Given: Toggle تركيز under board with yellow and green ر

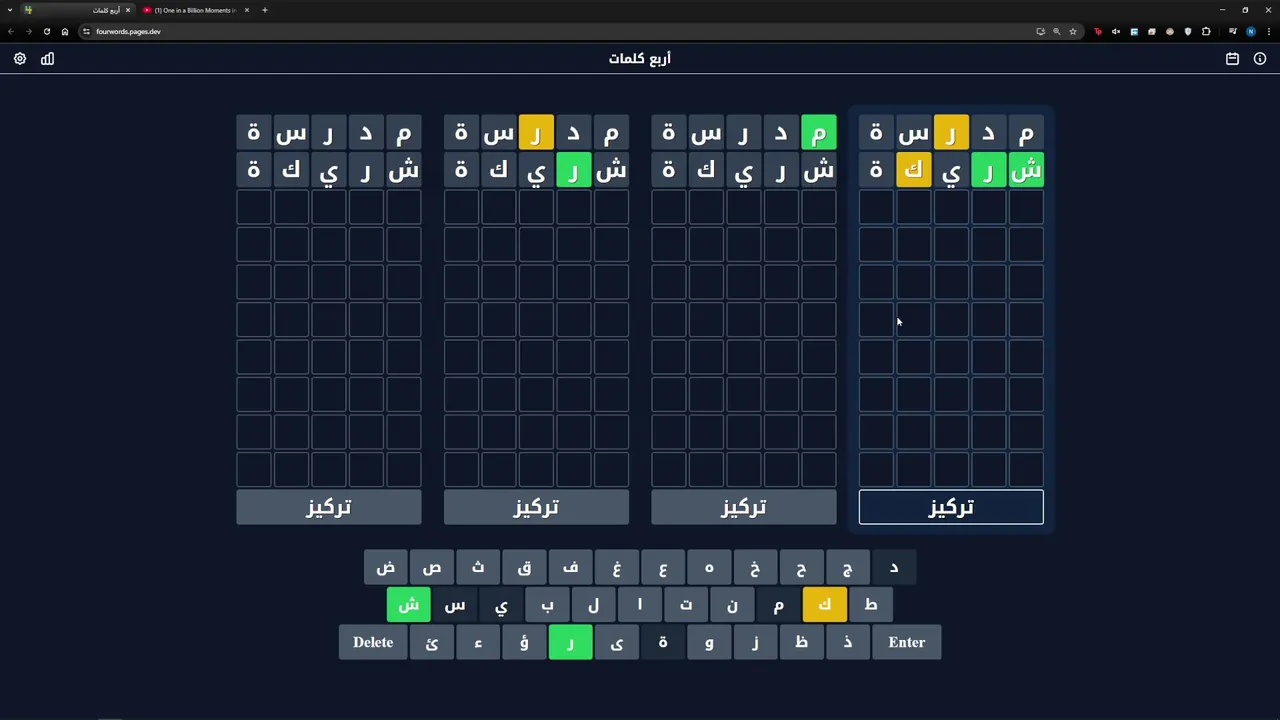Looking at the screenshot, I should coord(536,507).
